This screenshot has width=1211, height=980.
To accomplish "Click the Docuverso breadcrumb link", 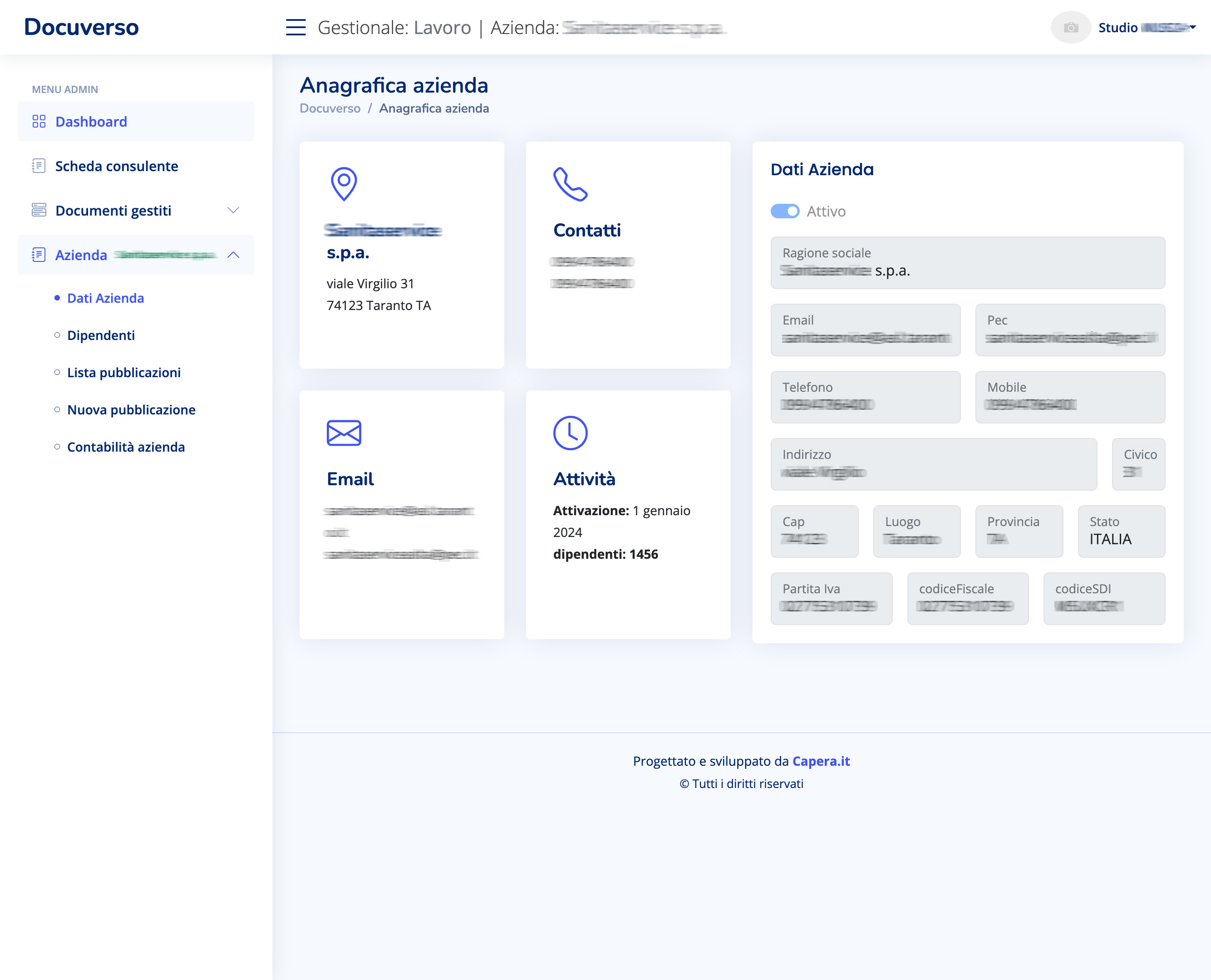I will pos(330,108).
